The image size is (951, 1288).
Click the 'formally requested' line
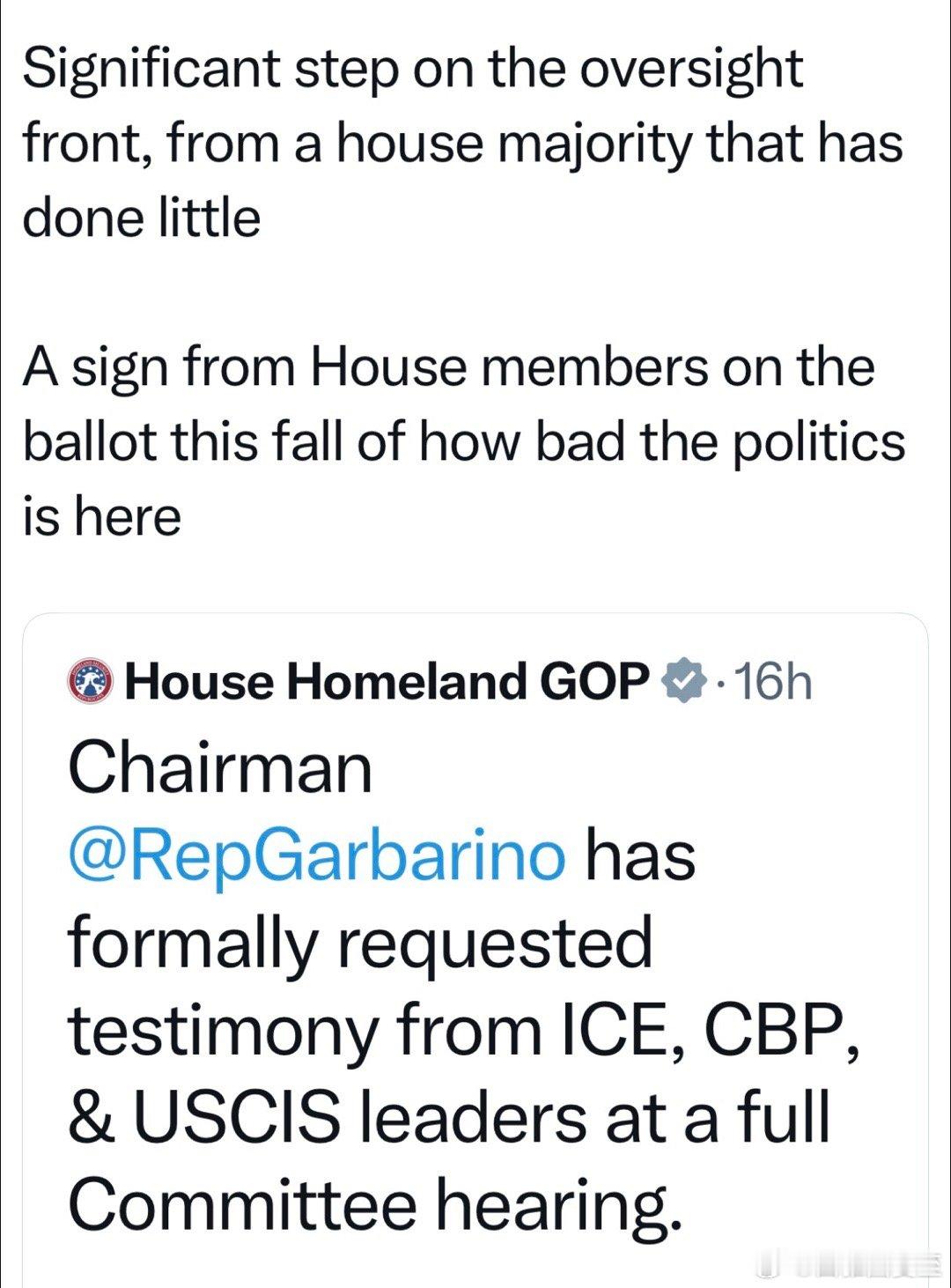pos(361,944)
